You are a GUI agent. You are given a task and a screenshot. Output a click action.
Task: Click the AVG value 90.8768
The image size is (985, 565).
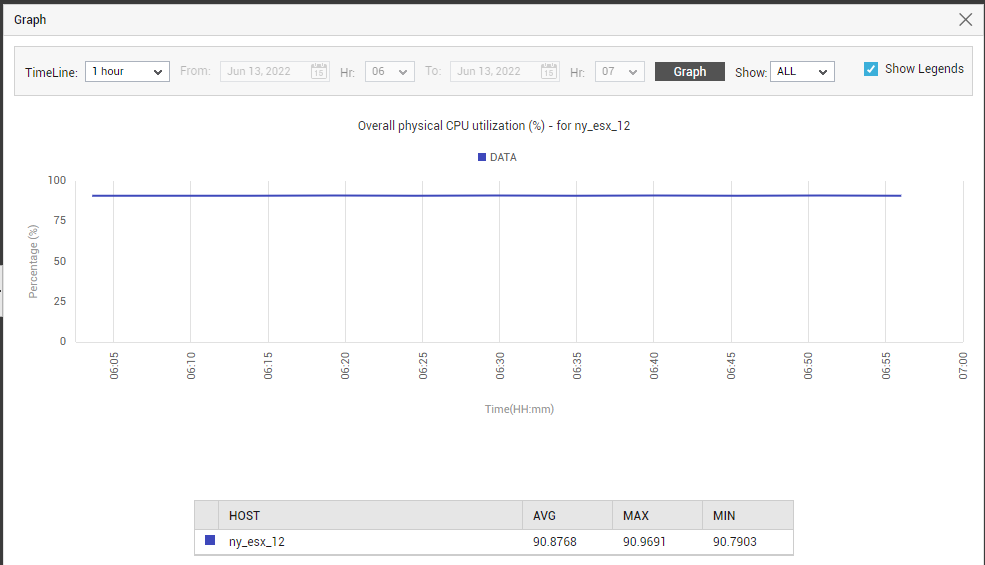555,542
